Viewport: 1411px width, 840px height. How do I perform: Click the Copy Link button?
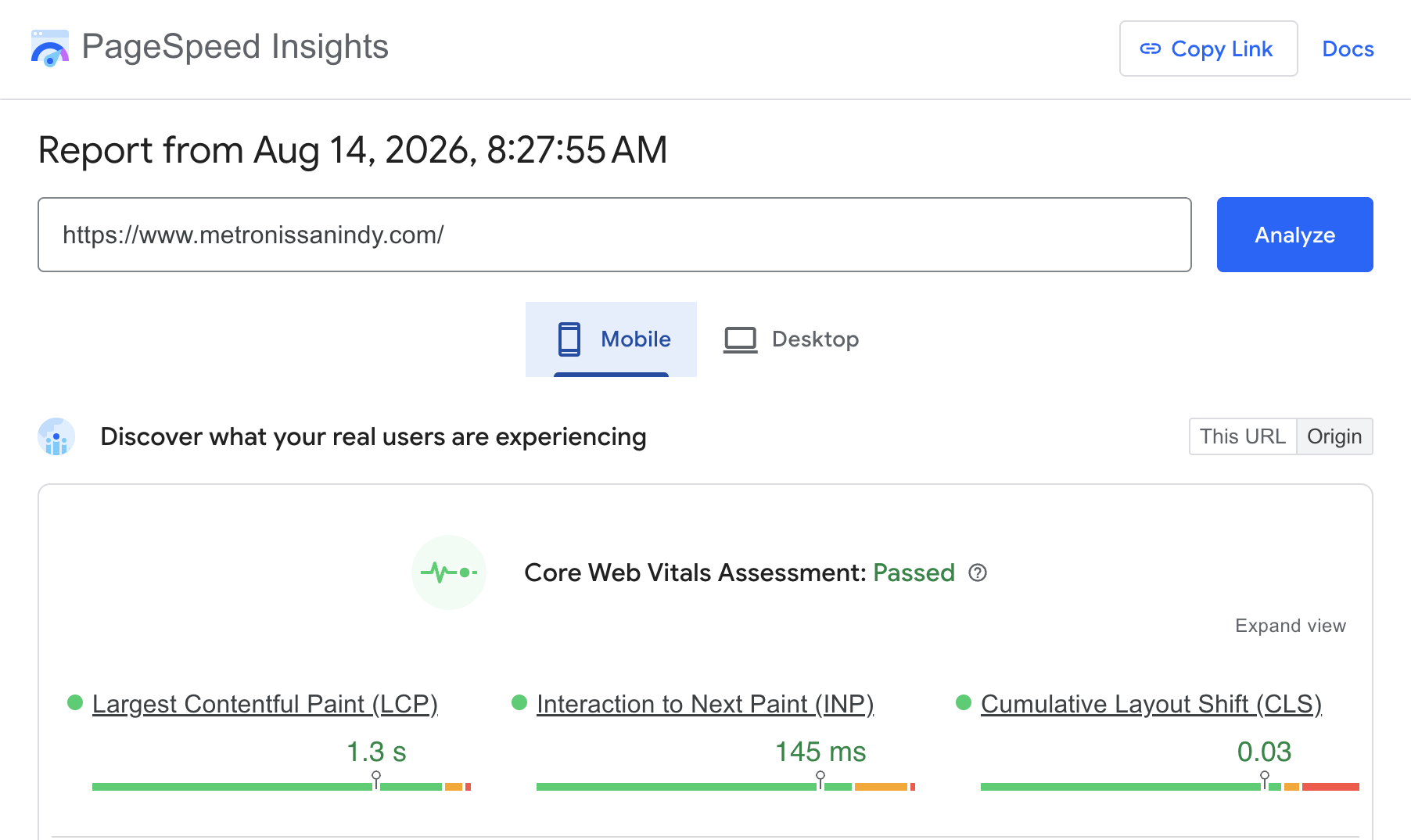tap(1208, 48)
